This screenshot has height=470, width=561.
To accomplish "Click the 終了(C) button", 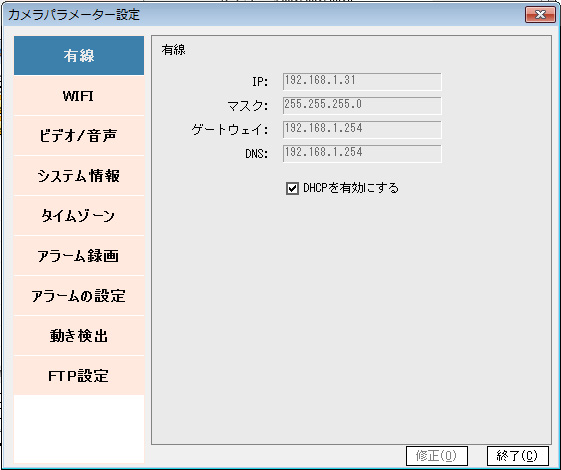I will pyautogui.click(x=517, y=456).
